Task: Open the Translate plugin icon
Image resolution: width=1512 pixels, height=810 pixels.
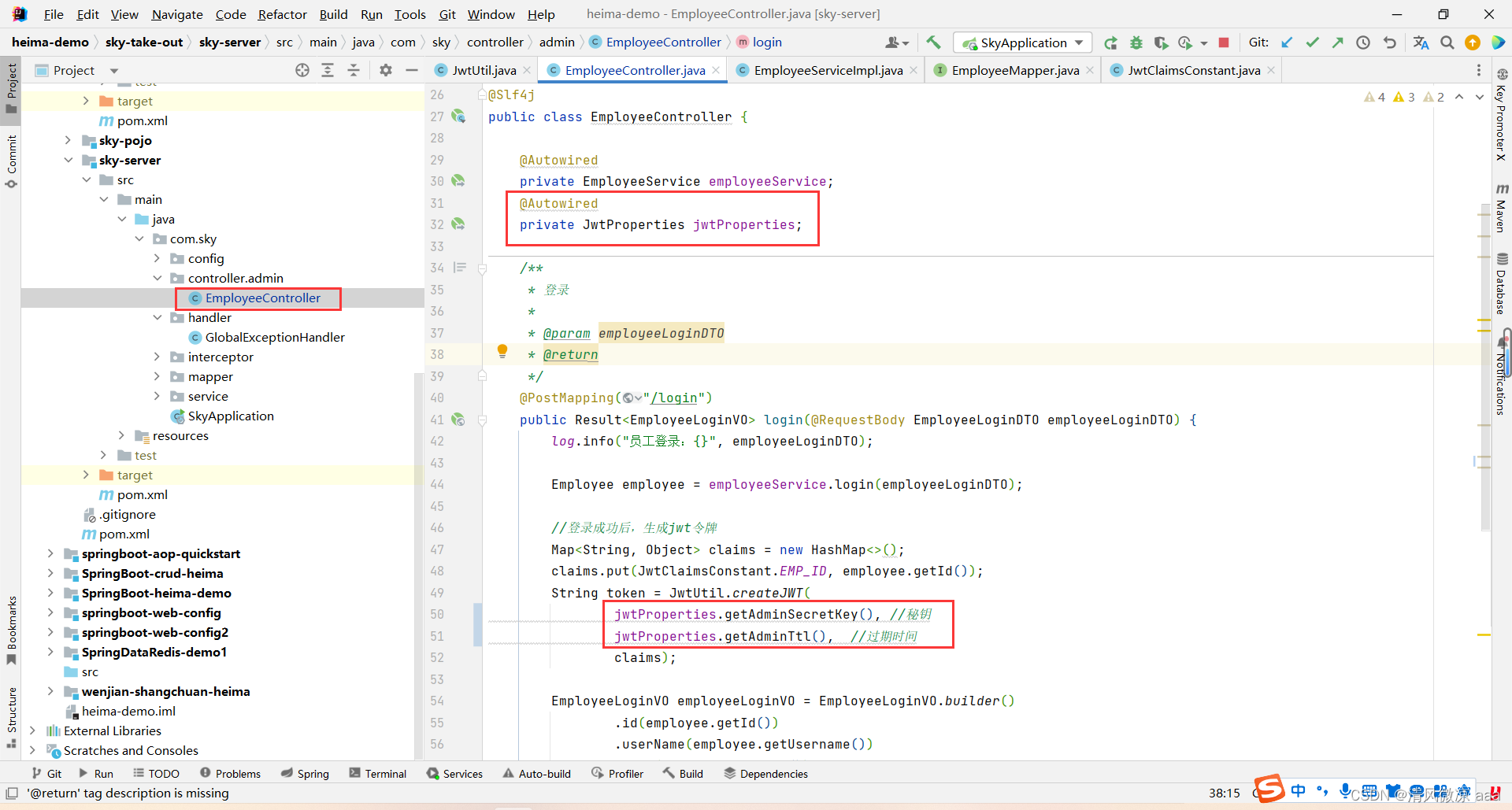Action: [1421, 43]
